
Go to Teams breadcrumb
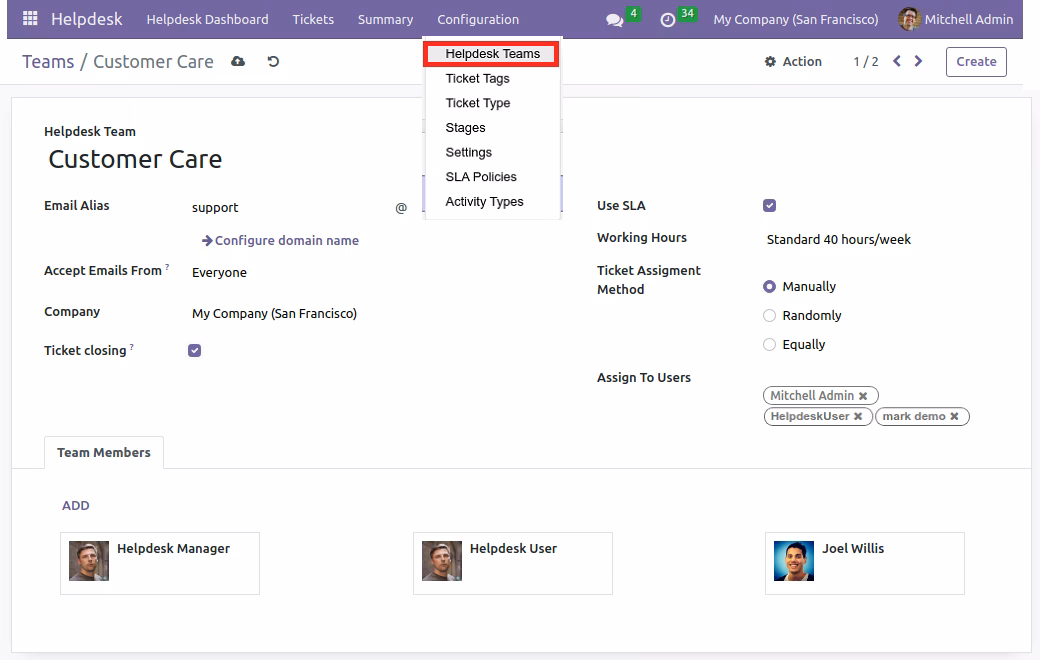(x=48, y=62)
